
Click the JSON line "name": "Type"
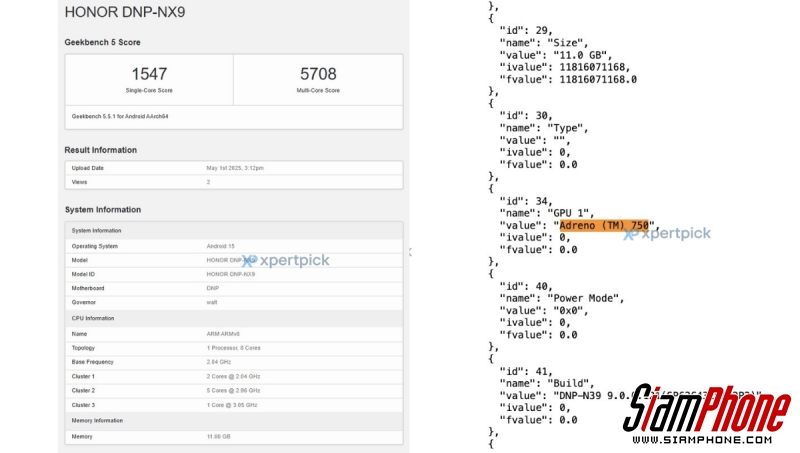point(544,128)
